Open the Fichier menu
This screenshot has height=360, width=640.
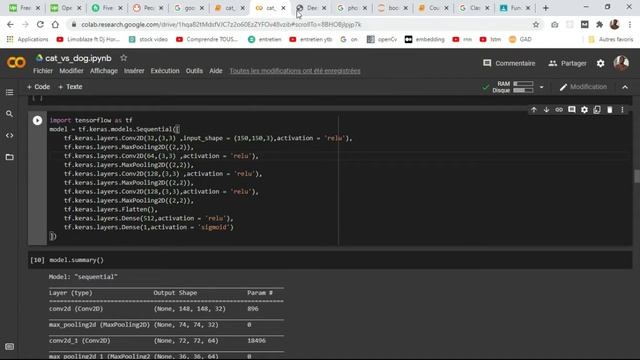(43, 71)
